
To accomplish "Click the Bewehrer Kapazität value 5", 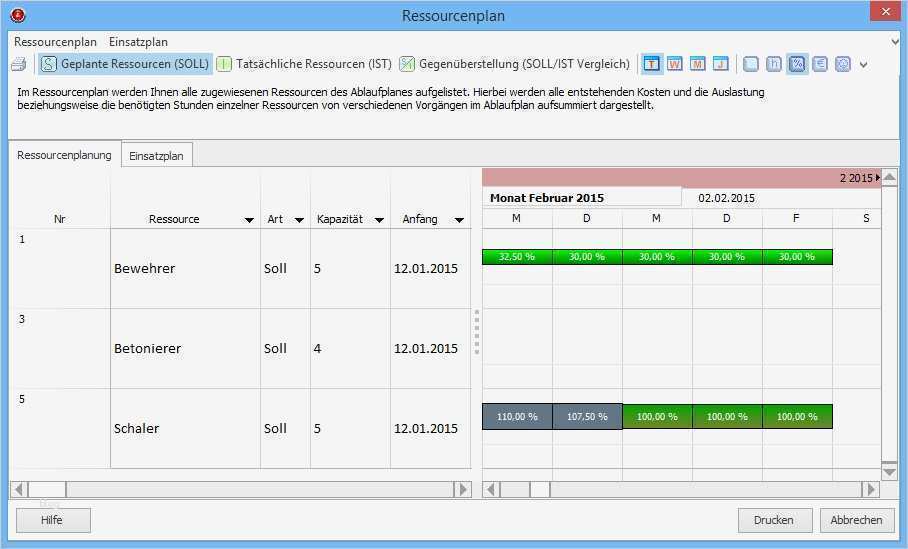I will 317,269.
